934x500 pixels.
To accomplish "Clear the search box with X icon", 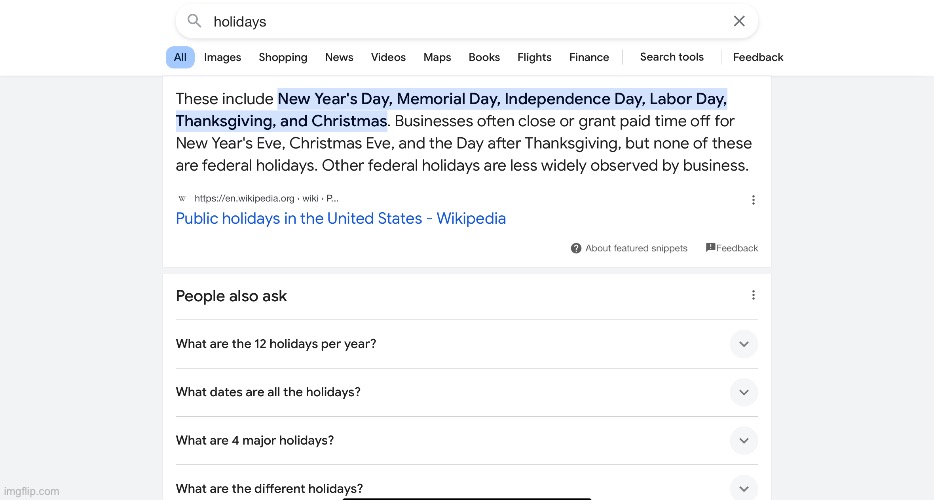I will pos(739,21).
